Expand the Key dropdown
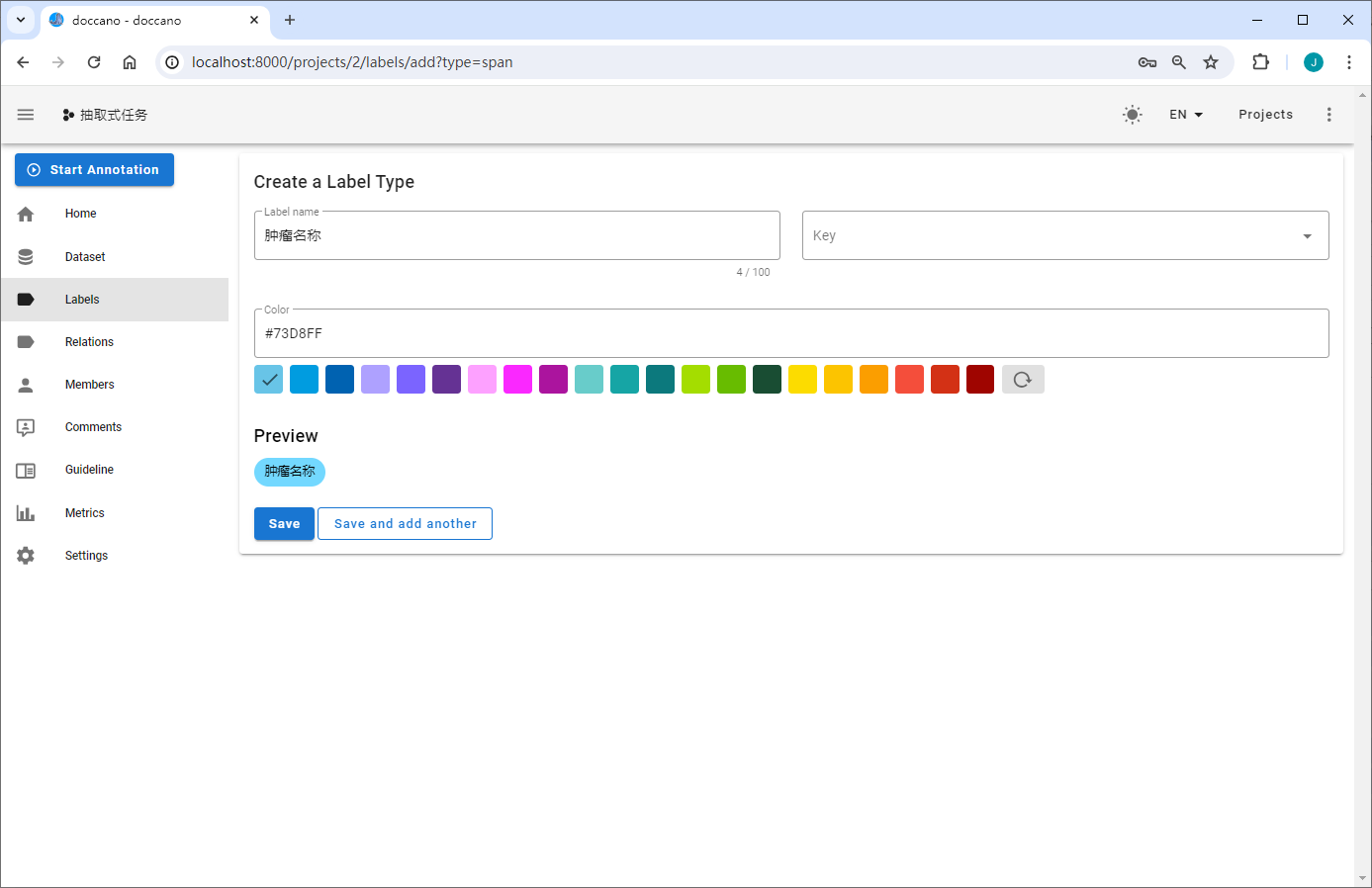 pos(1307,236)
